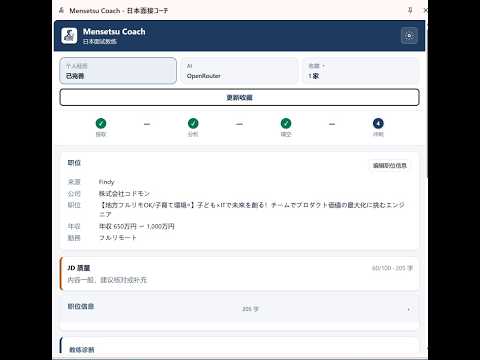480x360 pixels.
Task: Select the first green checkmark step
Action: point(101,124)
